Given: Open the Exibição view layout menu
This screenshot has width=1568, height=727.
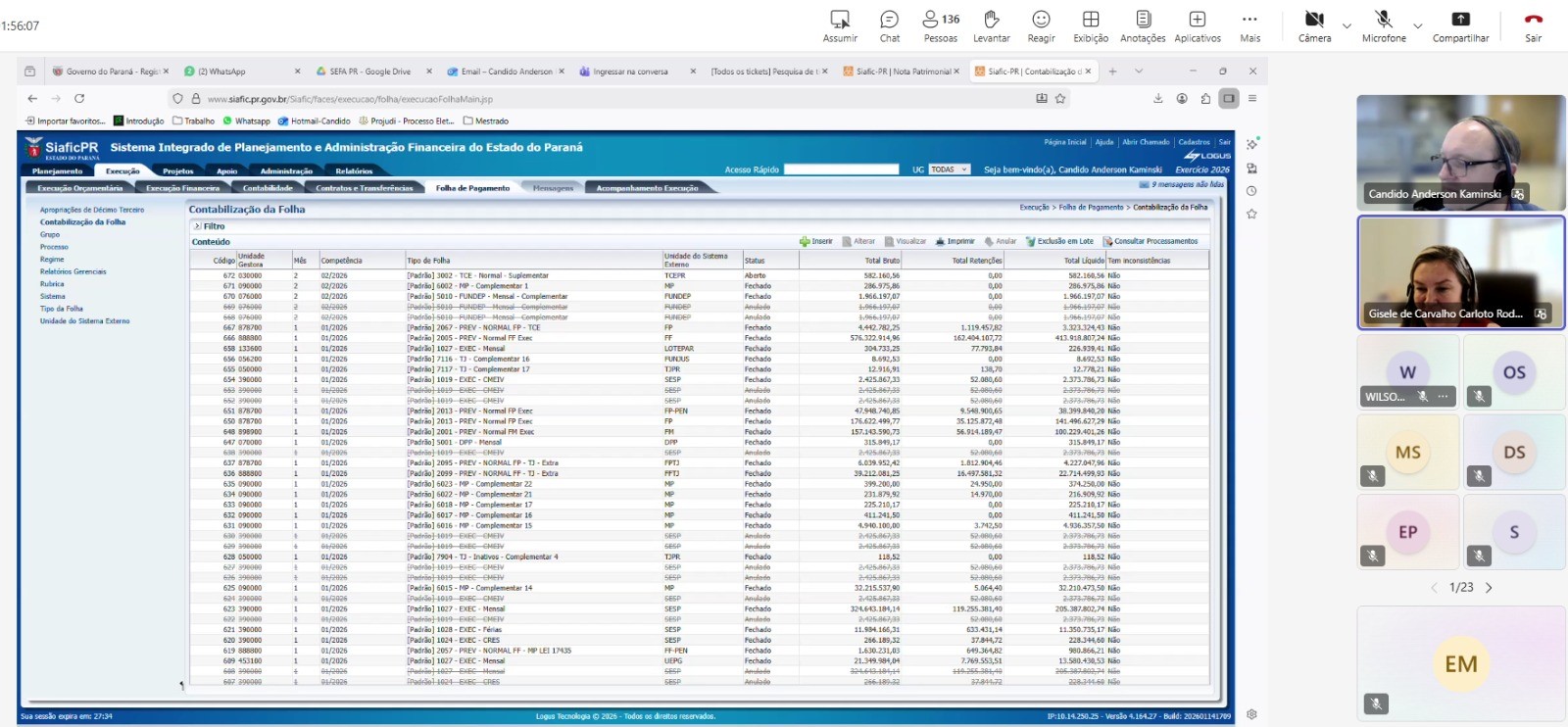Looking at the screenshot, I should coord(1090,26).
